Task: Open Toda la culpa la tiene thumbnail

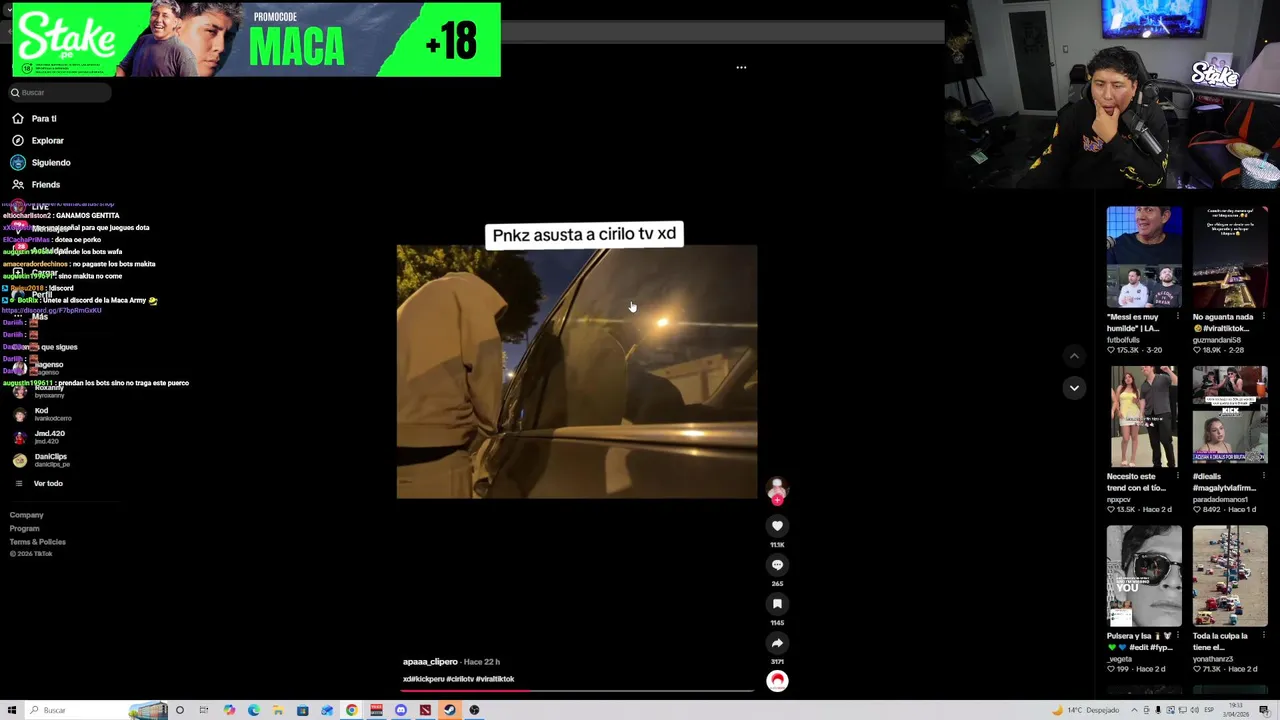Action: [x=1230, y=576]
